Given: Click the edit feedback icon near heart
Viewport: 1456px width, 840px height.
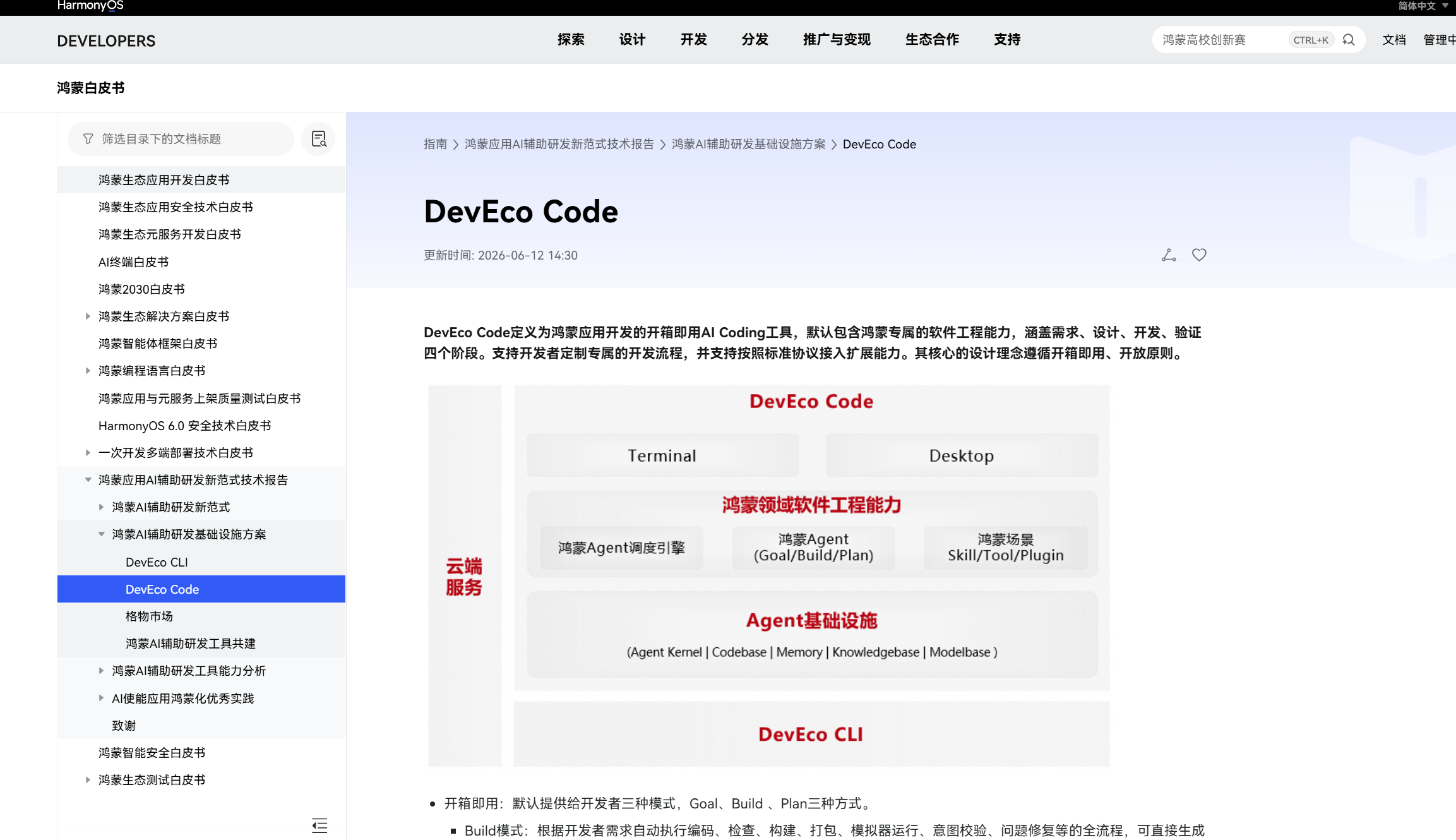Looking at the screenshot, I should [x=1169, y=255].
